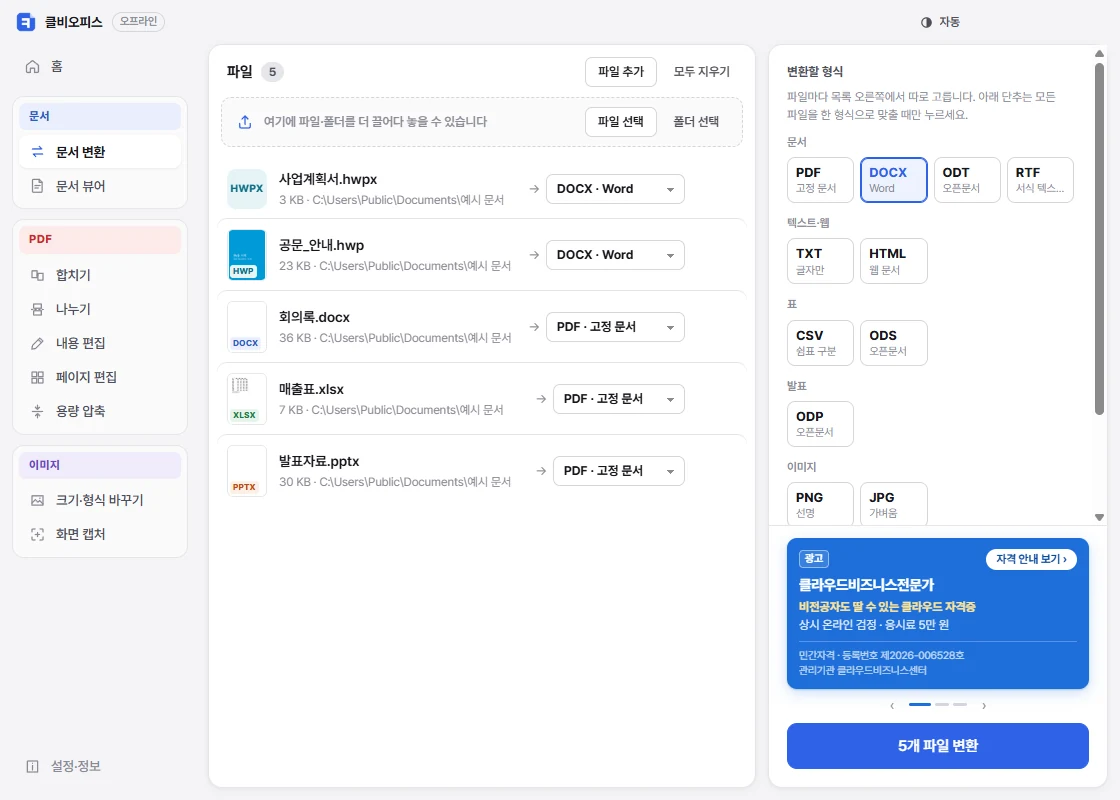Open format dropdown for 공문_안내.hwp
The height and width of the screenshot is (800, 1120).
615,255
